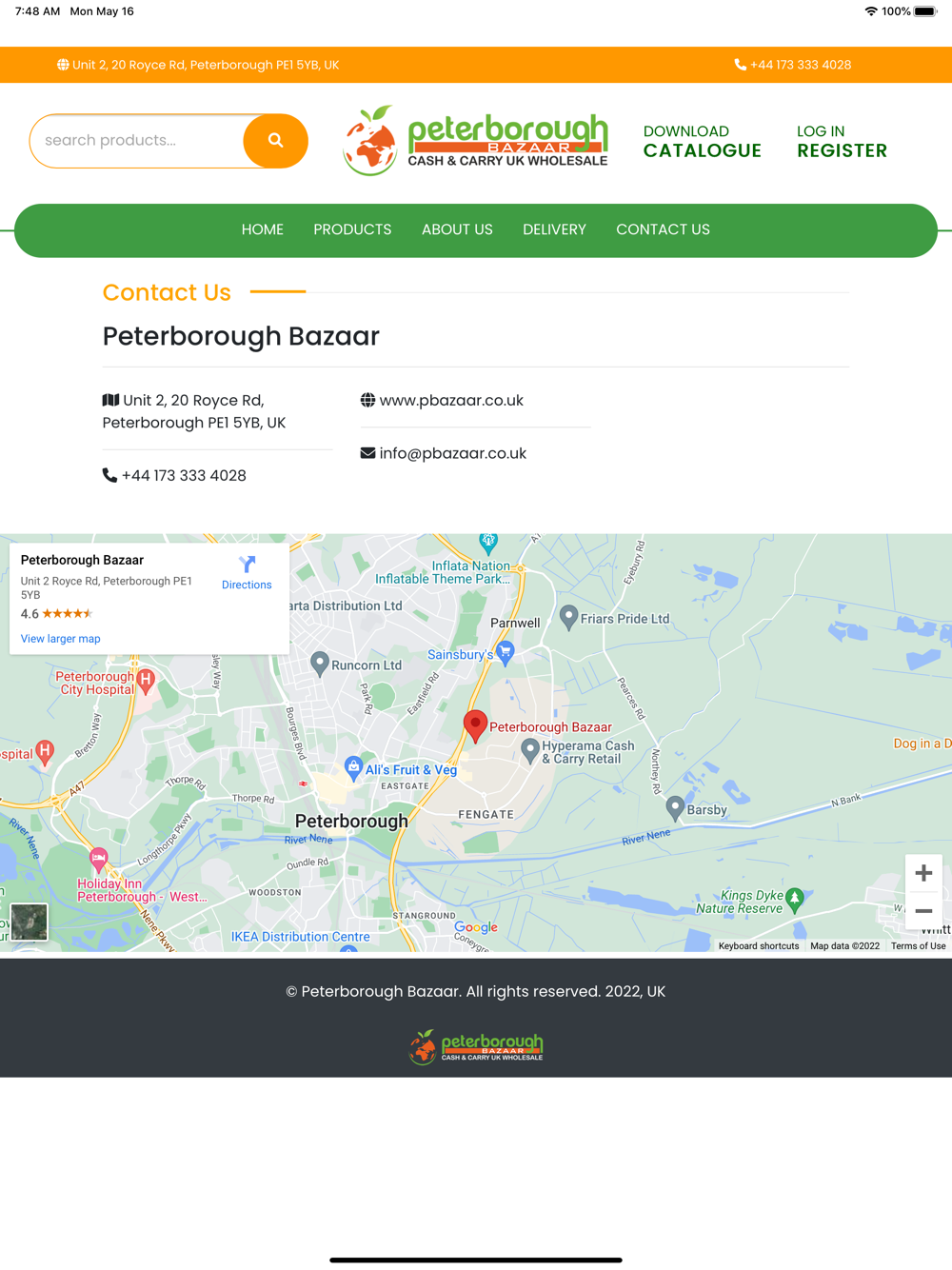Click the orange search magnifier button
This screenshot has width=952, height=1270.
(275, 141)
